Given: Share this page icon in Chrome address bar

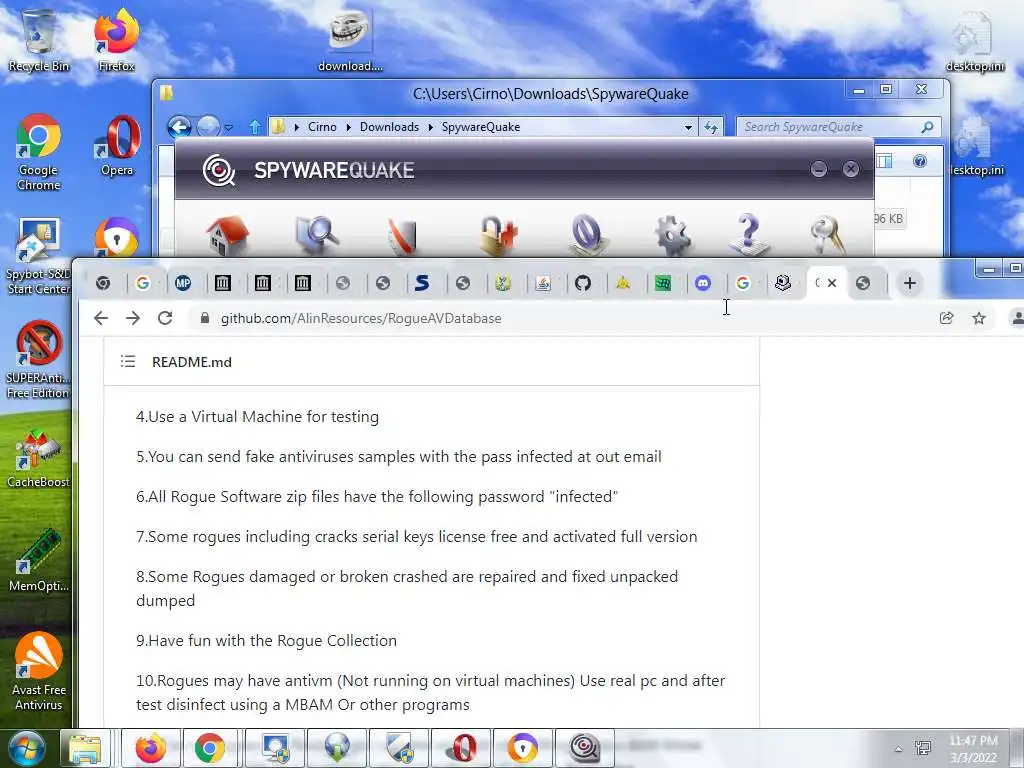Looking at the screenshot, I should 946,318.
